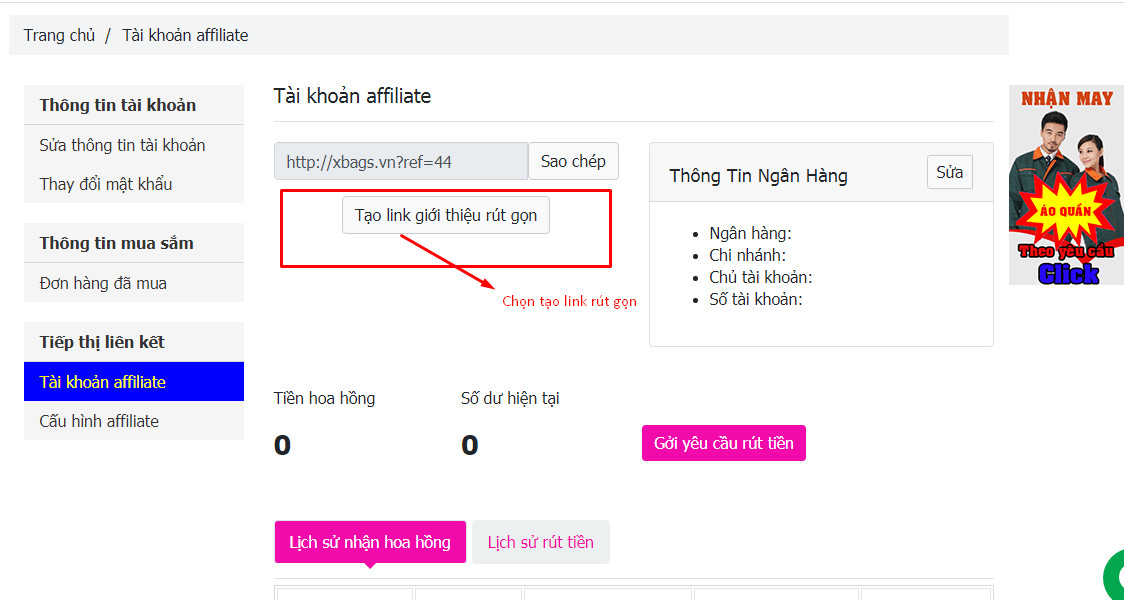This screenshot has width=1124, height=600.
Task: Switch to Lịch sử rút tiền tab
Action: point(541,542)
